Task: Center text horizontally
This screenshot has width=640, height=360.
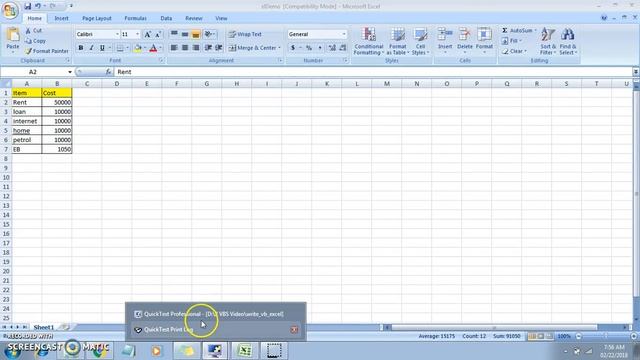Action: [185, 48]
